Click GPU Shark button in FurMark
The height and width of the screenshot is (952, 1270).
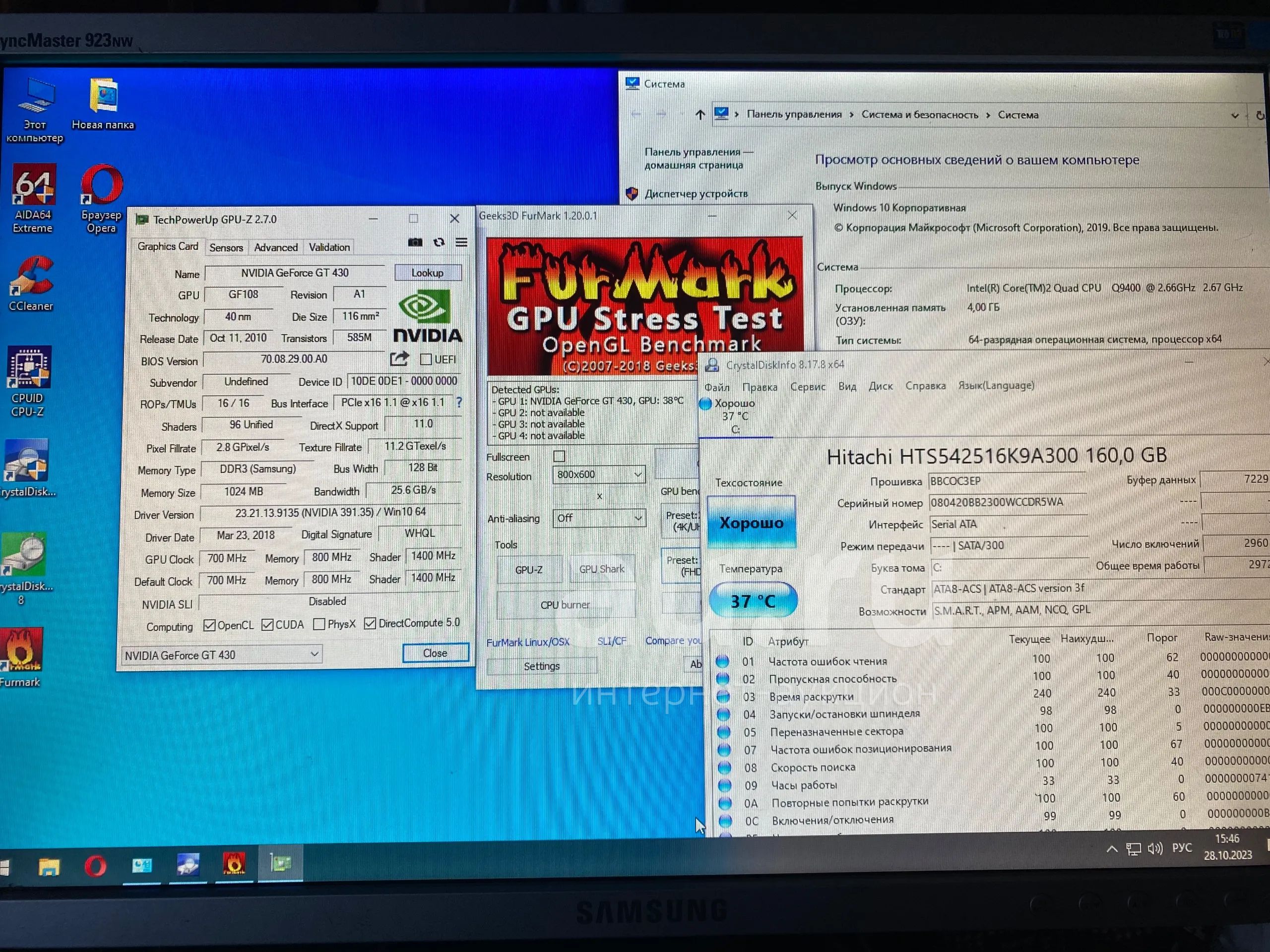tap(601, 569)
